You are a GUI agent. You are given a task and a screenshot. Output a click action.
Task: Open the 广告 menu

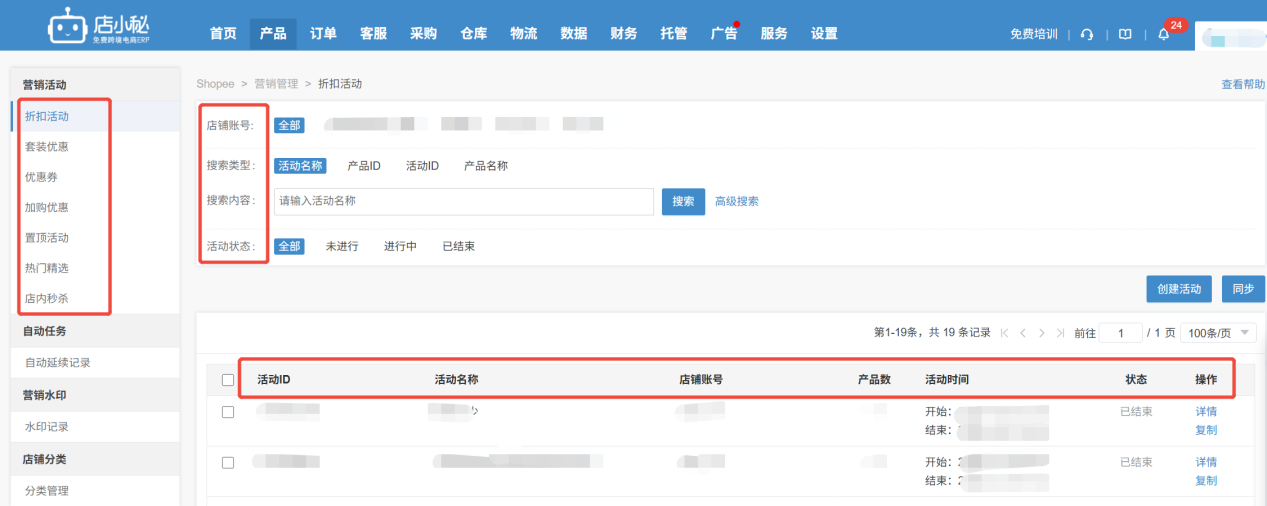(x=724, y=34)
